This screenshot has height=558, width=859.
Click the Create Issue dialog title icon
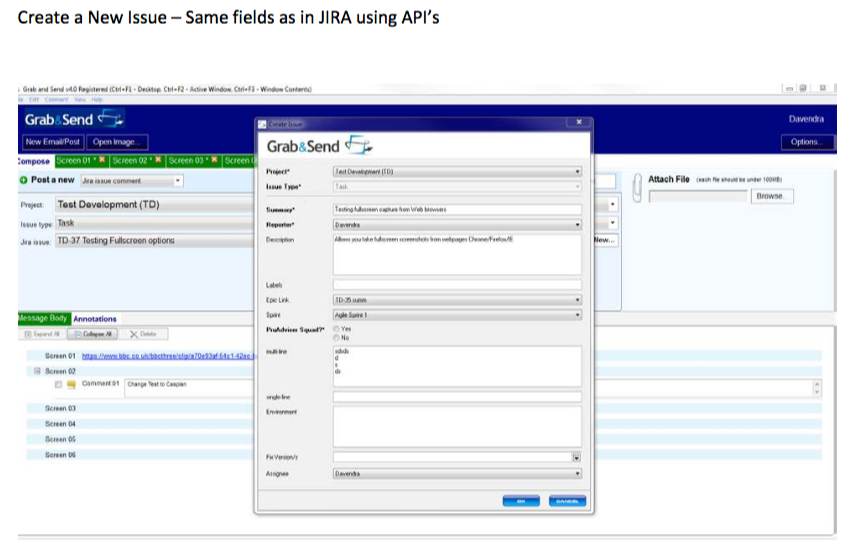coord(262,124)
